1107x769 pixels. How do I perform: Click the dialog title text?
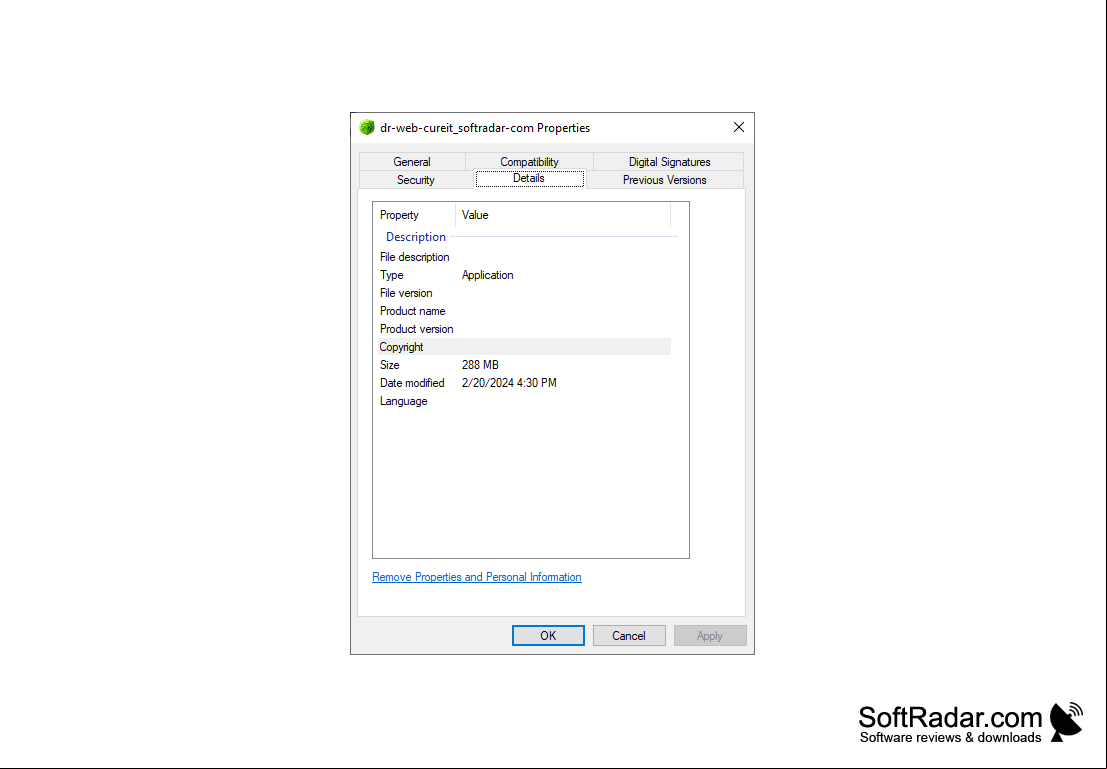pyautogui.click(x=485, y=128)
